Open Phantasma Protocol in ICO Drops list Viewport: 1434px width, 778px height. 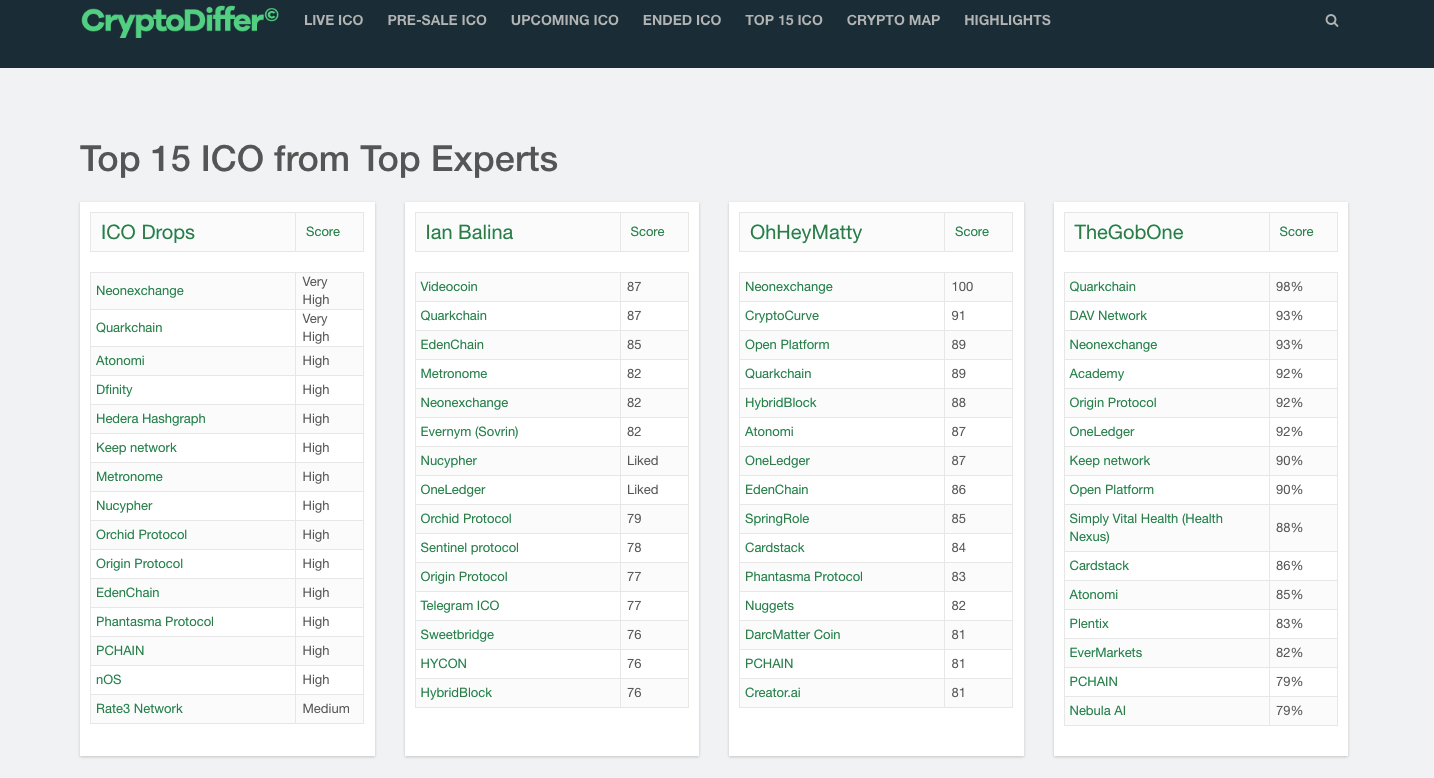click(155, 622)
